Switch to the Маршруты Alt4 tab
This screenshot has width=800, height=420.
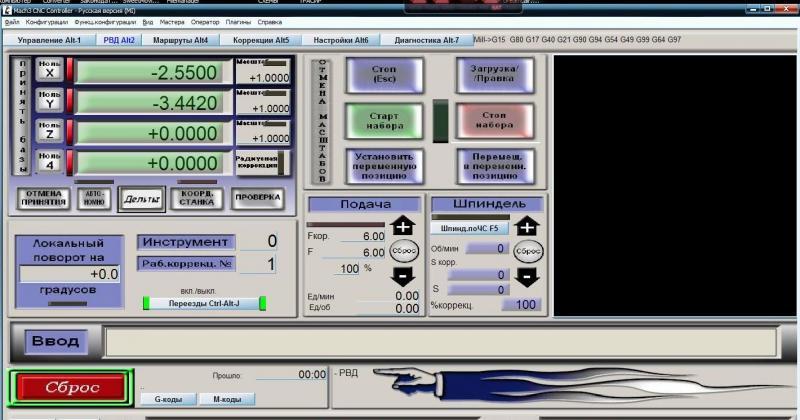point(180,40)
